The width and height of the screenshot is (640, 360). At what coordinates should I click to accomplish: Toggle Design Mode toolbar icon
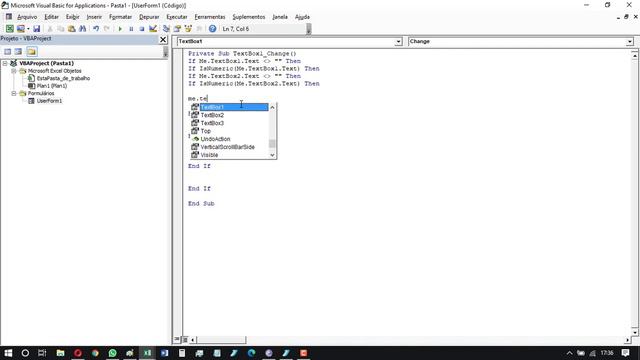(x=153, y=29)
